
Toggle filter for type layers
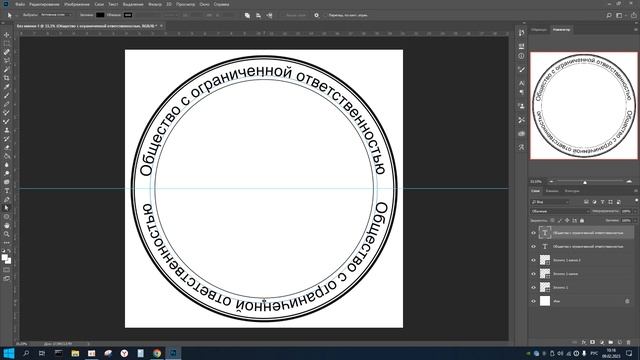[602, 202]
